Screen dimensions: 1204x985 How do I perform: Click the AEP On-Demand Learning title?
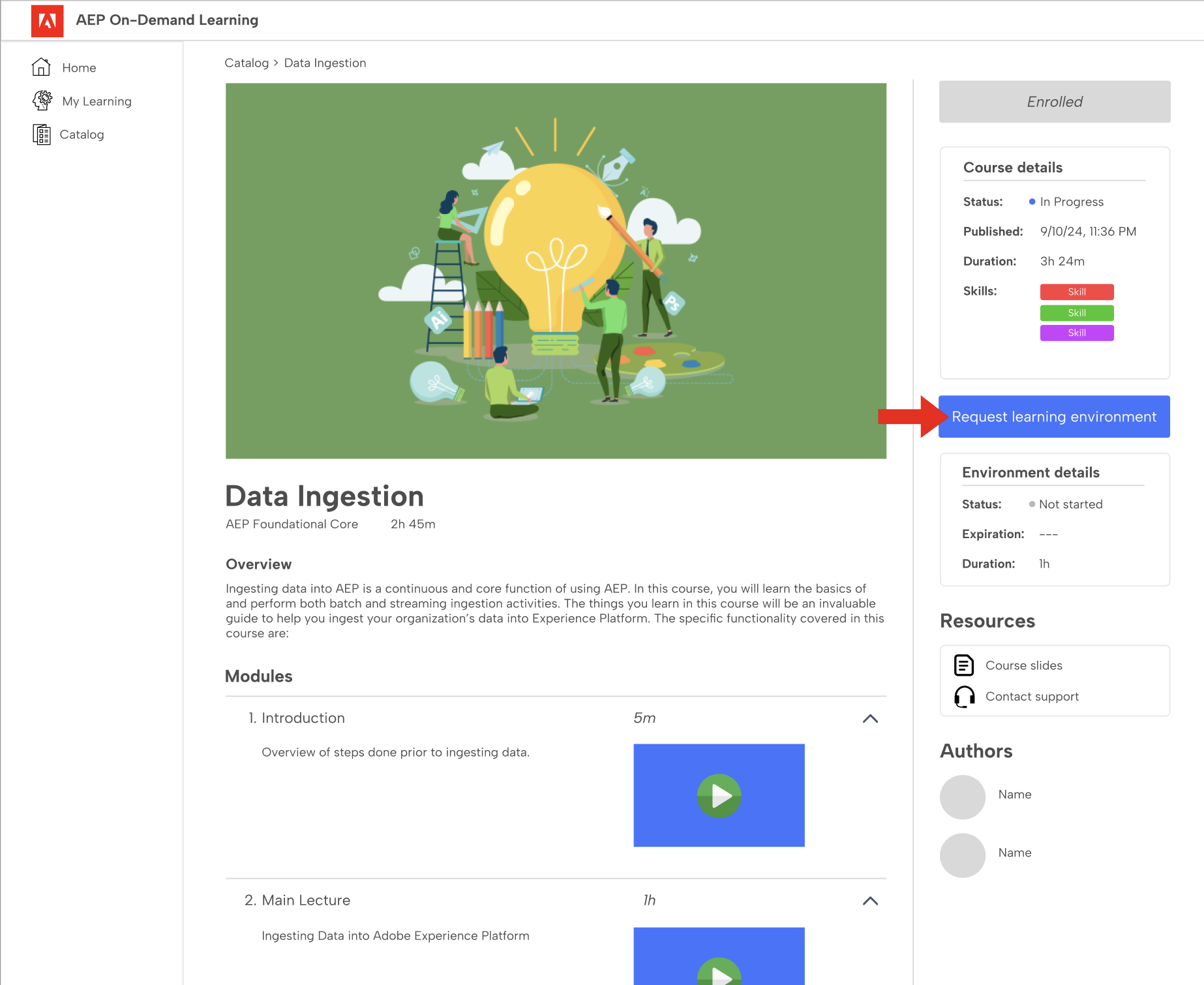(167, 20)
